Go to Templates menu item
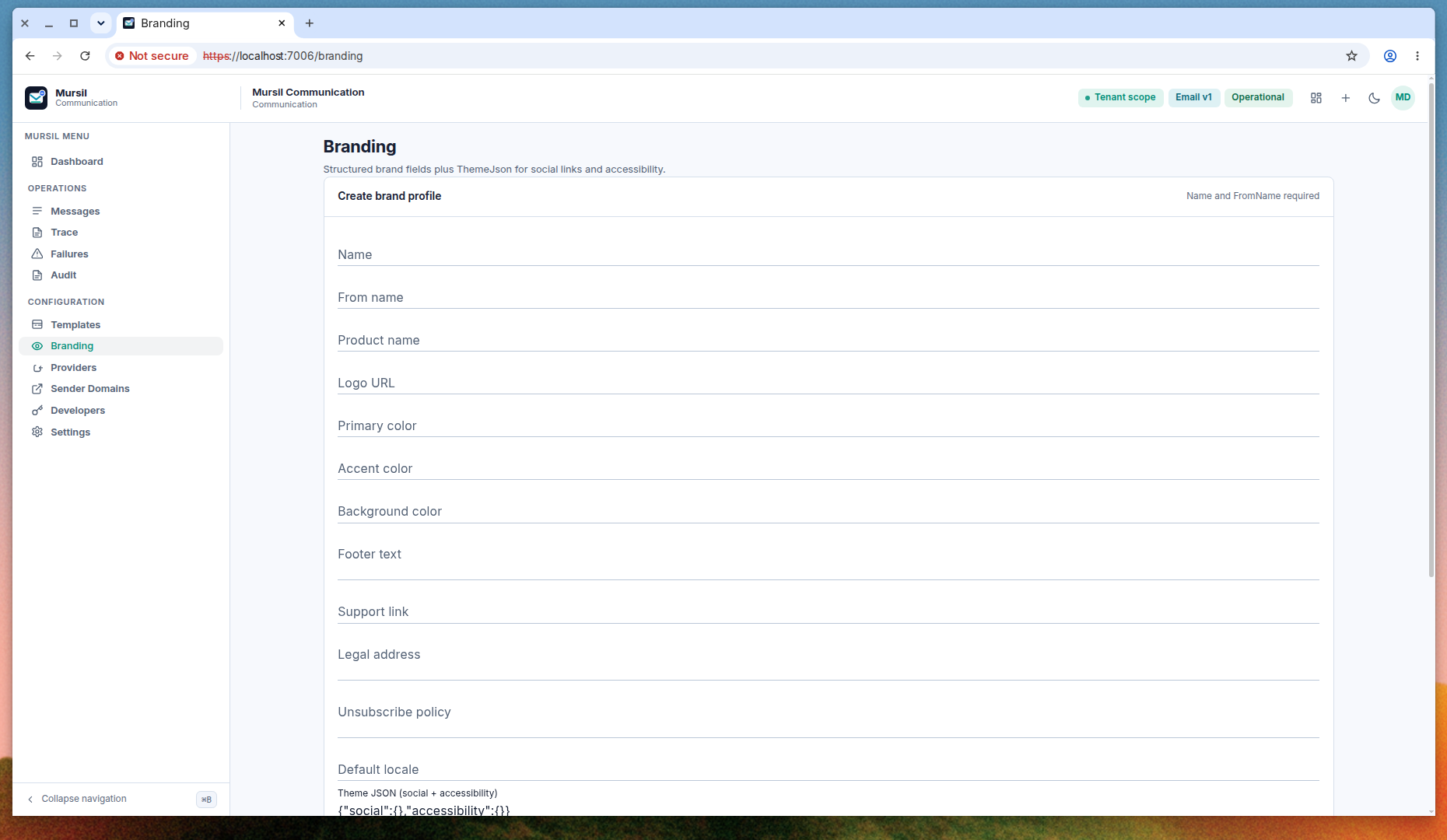The image size is (1447, 840). tap(121, 325)
